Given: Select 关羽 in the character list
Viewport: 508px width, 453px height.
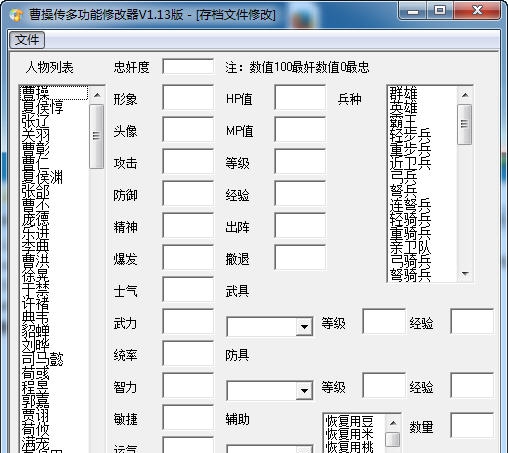Looking at the screenshot, I should coord(54,135).
